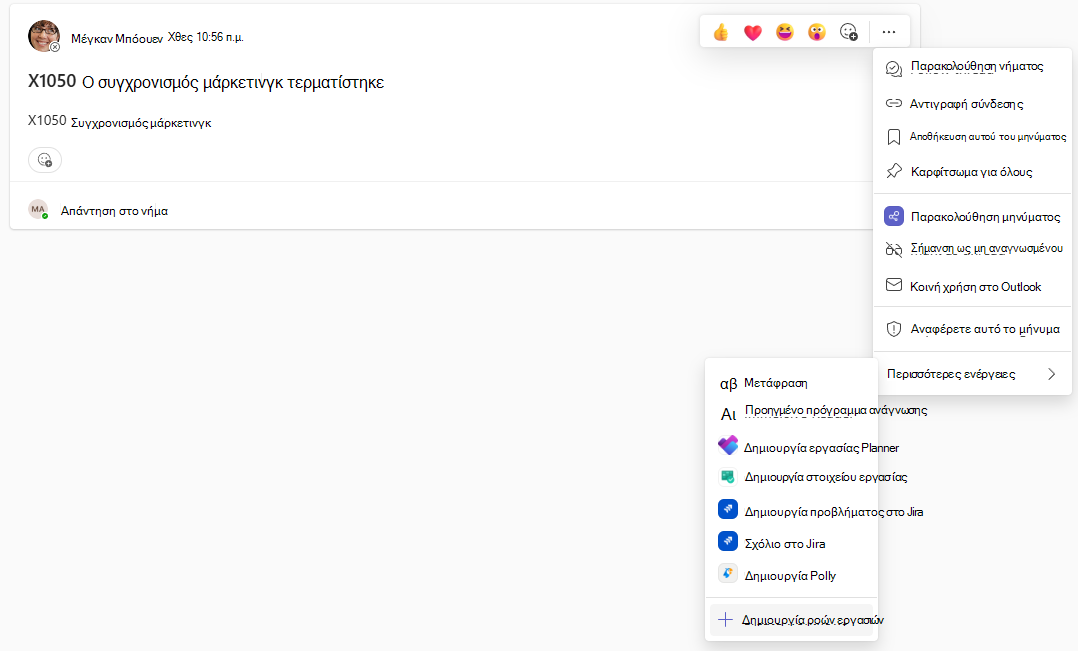Viewport: 1078px width, 651px height.
Task: React with the surprised face emoji
Action: pyautogui.click(x=816, y=32)
